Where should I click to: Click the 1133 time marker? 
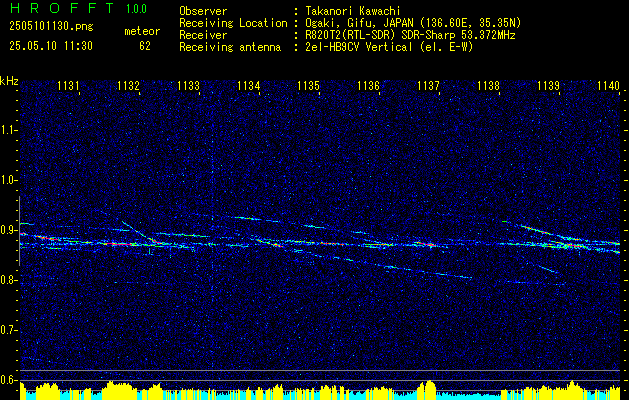[189, 85]
